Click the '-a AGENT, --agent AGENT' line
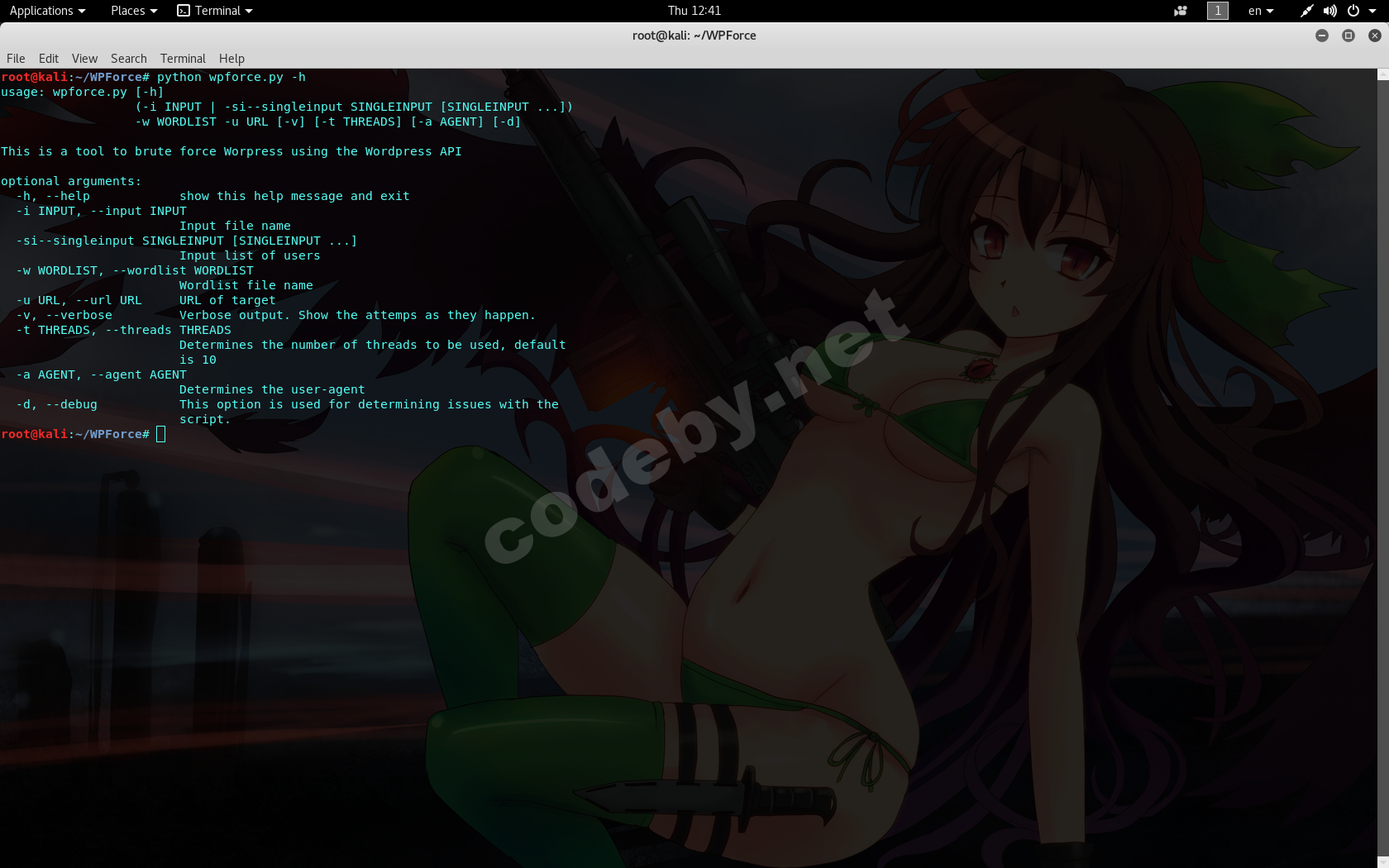This screenshot has height=868, width=1389. tap(102, 374)
